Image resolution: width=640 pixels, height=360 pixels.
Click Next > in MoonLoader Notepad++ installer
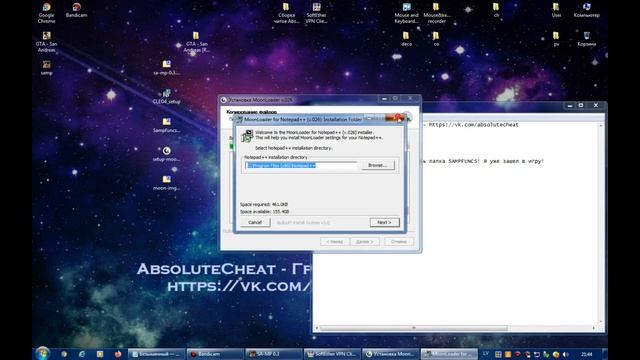click(x=384, y=222)
